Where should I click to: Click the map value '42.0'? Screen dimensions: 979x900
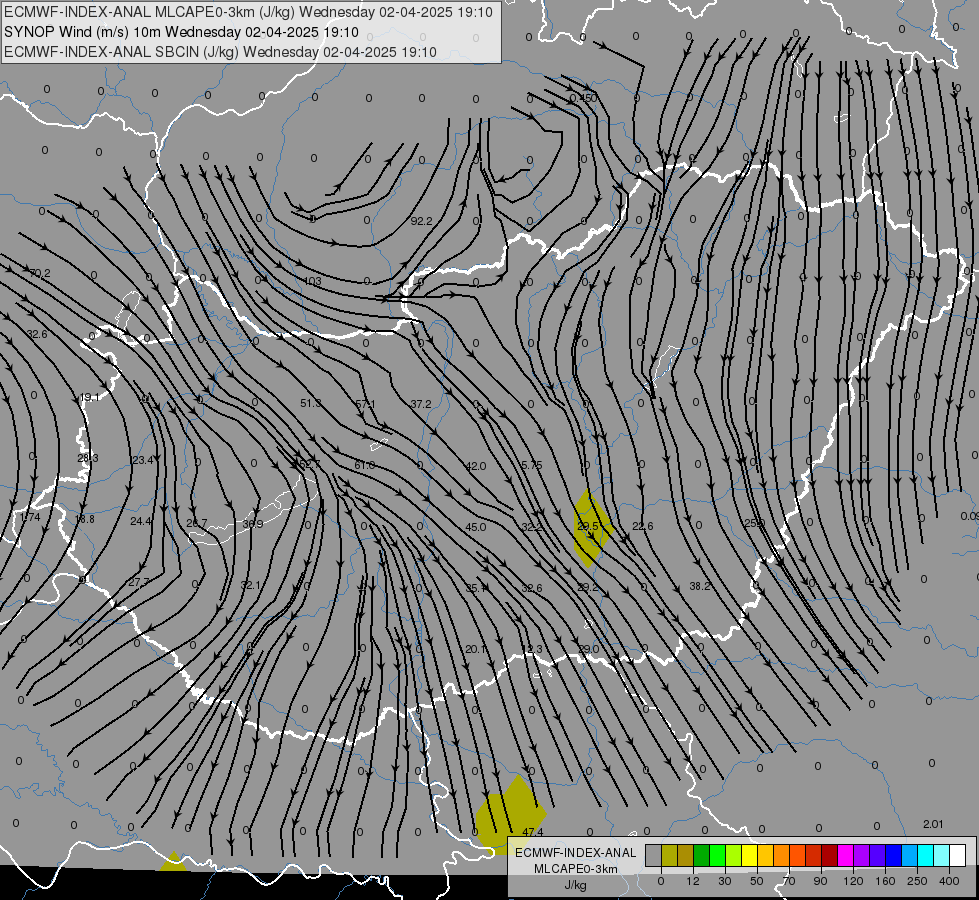(476, 467)
